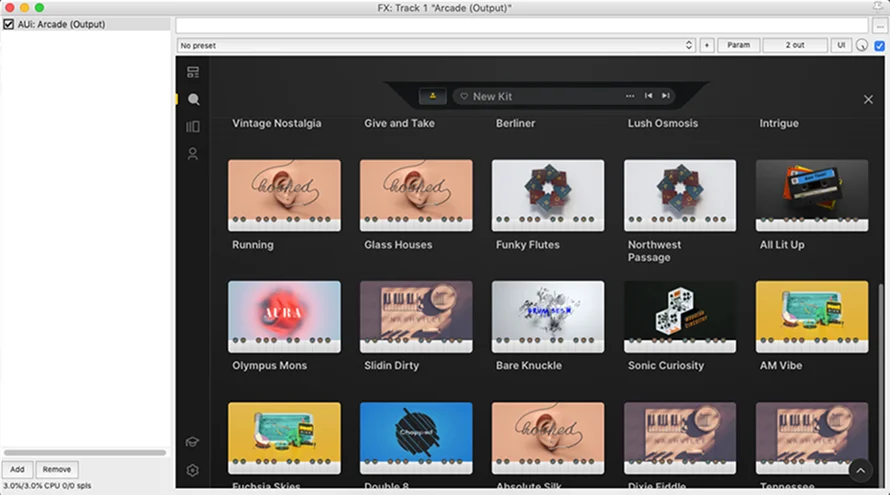Click the '+' preset button

pyautogui.click(x=706, y=45)
